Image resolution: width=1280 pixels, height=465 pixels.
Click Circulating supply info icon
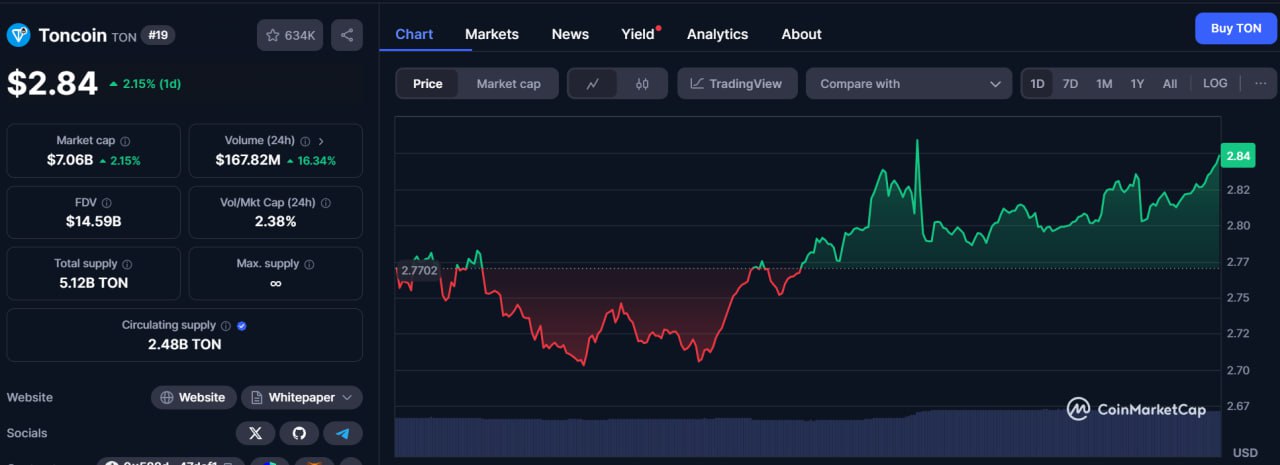coord(226,326)
